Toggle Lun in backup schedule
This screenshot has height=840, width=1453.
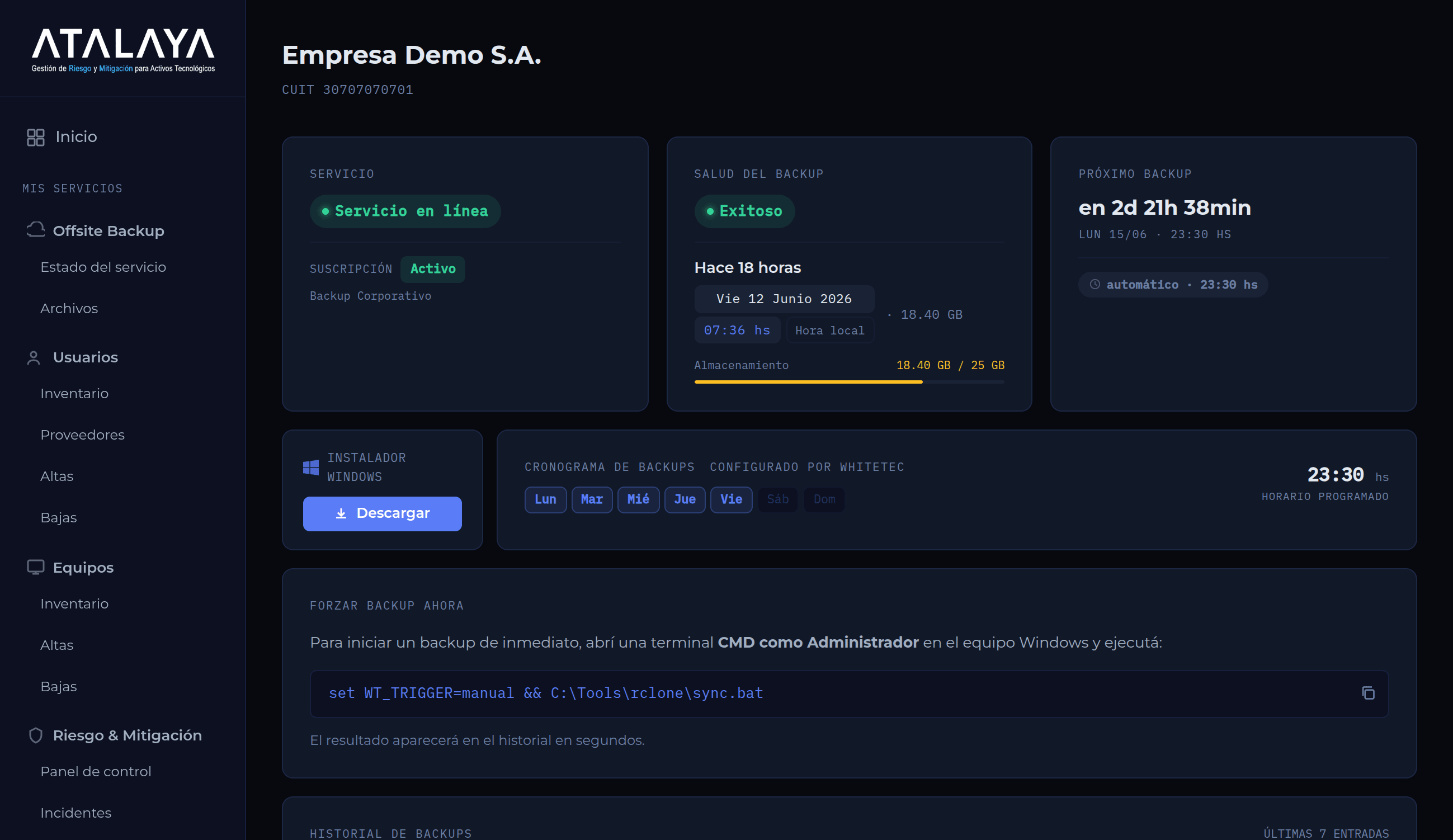tap(545, 500)
